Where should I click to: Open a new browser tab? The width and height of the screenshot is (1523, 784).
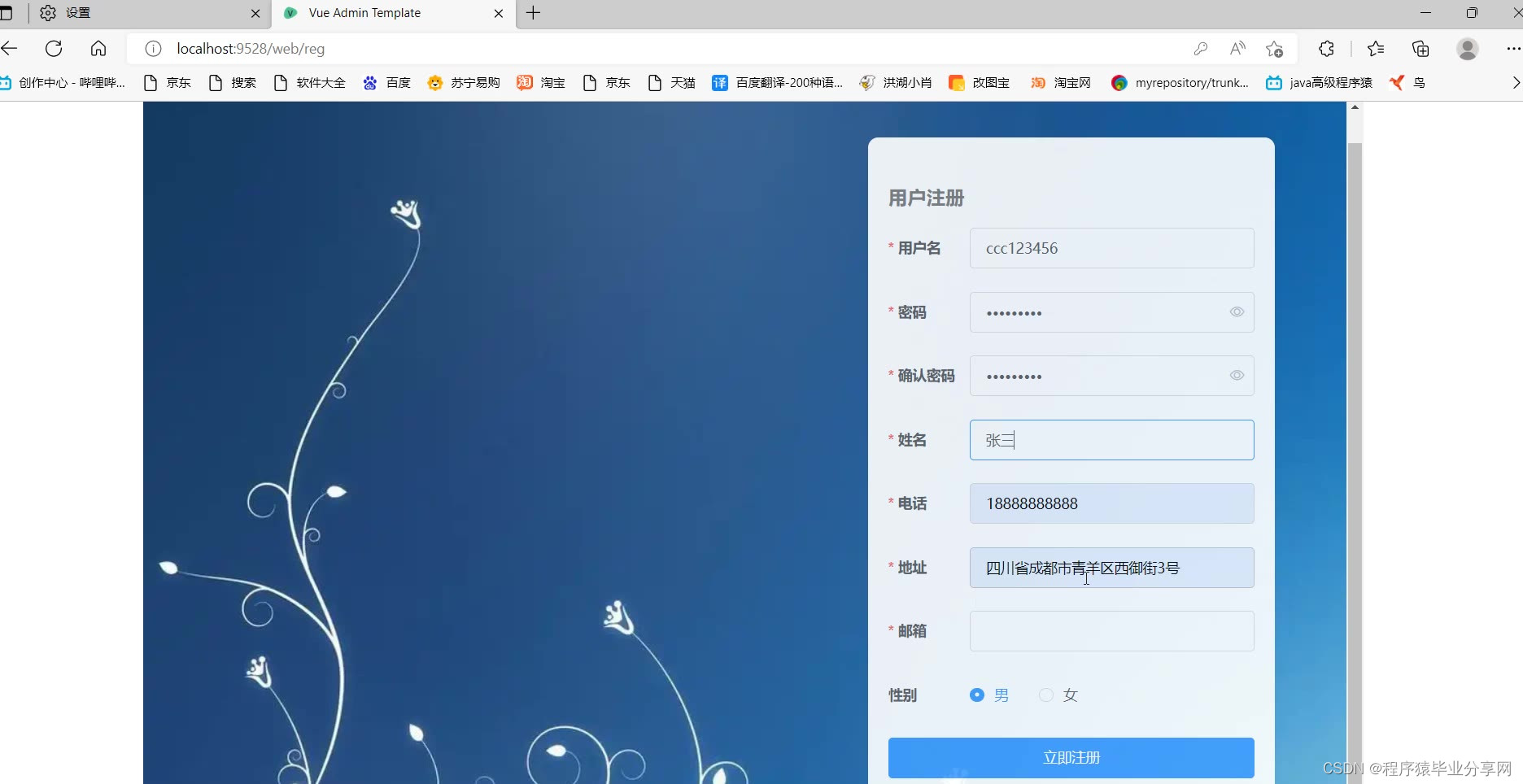pyautogui.click(x=534, y=13)
